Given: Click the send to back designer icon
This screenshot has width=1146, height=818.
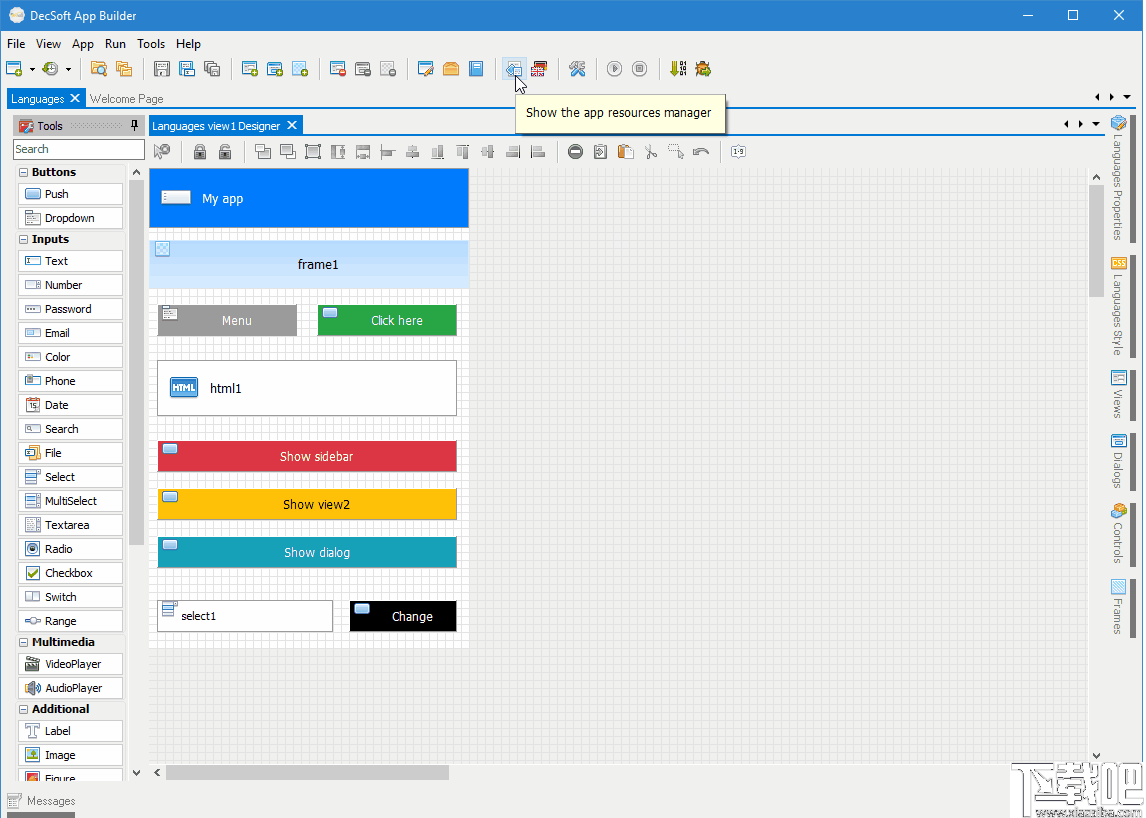Looking at the screenshot, I should (288, 152).
